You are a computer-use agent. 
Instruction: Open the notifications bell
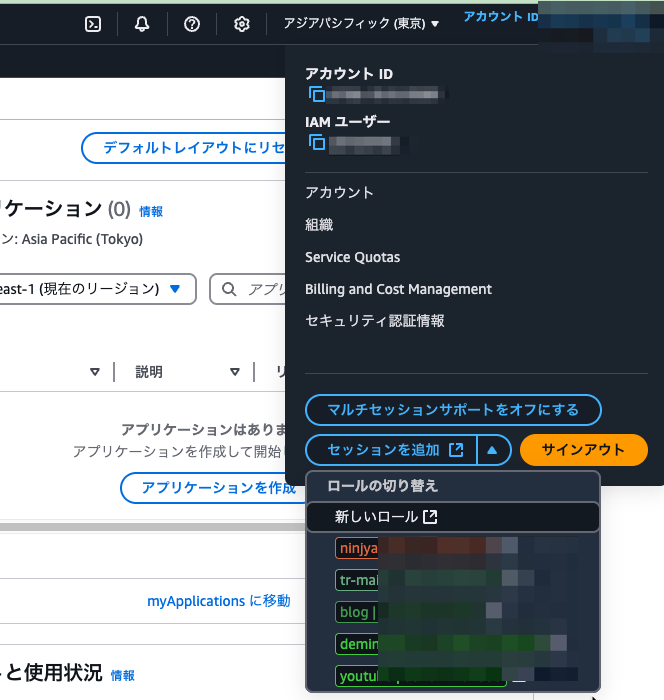pos(142,24)
